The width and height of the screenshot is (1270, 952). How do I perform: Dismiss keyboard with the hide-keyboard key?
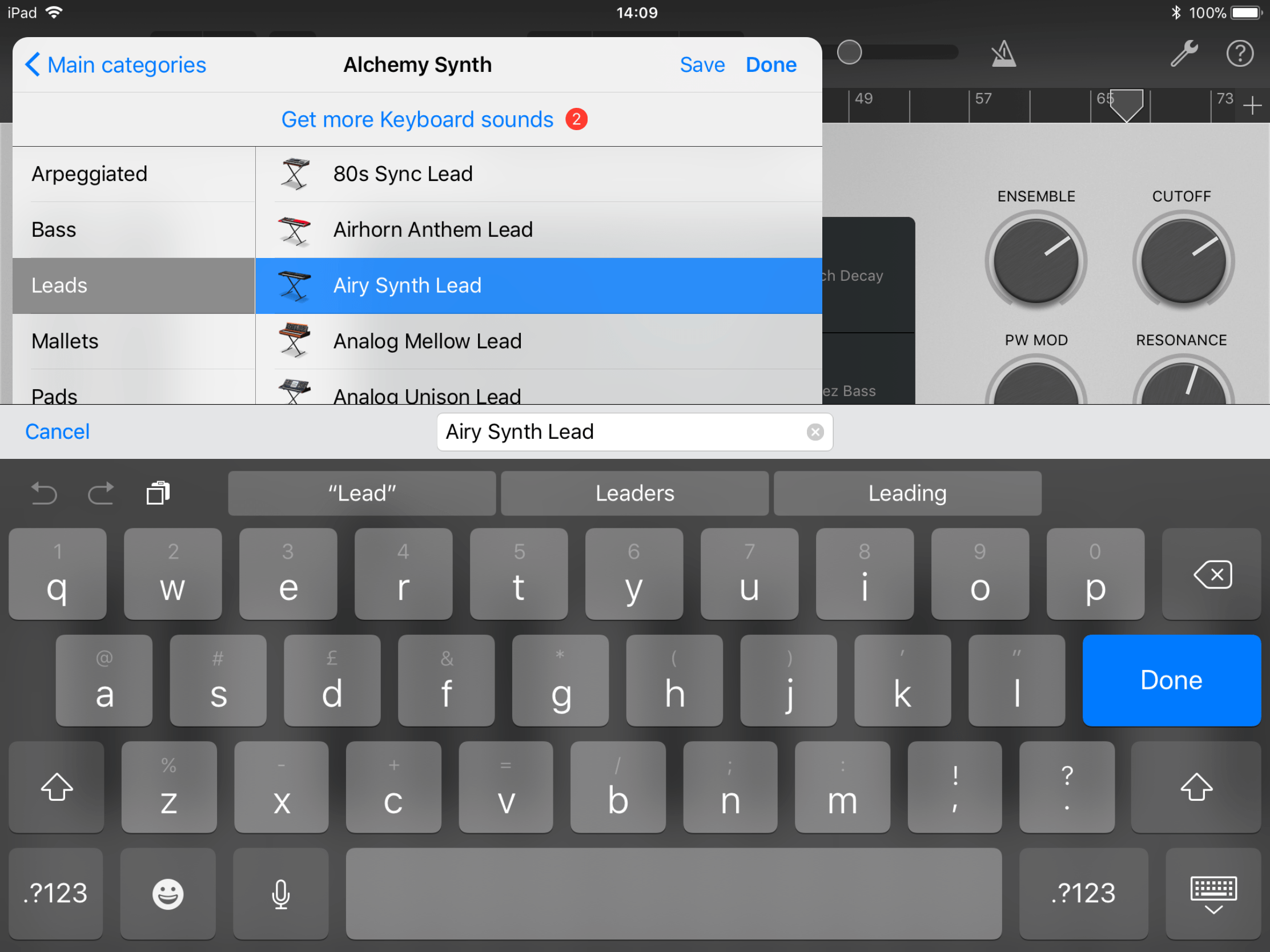[1213, 893]
